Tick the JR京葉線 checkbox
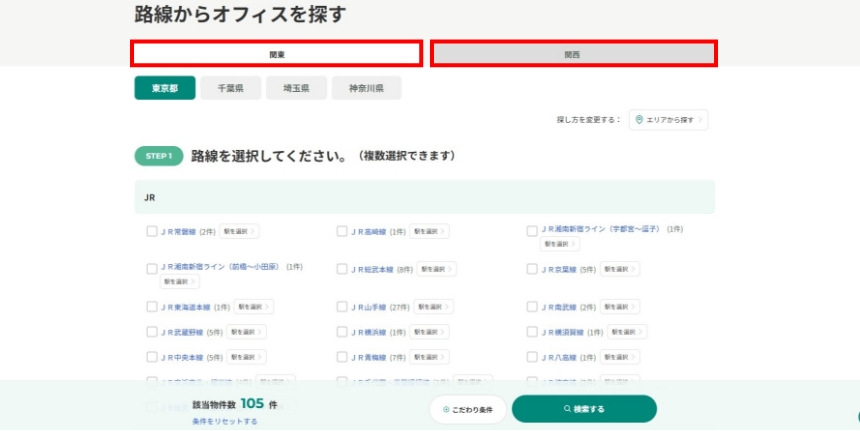Viewport: 860px width, 431px height. (533, 269)
